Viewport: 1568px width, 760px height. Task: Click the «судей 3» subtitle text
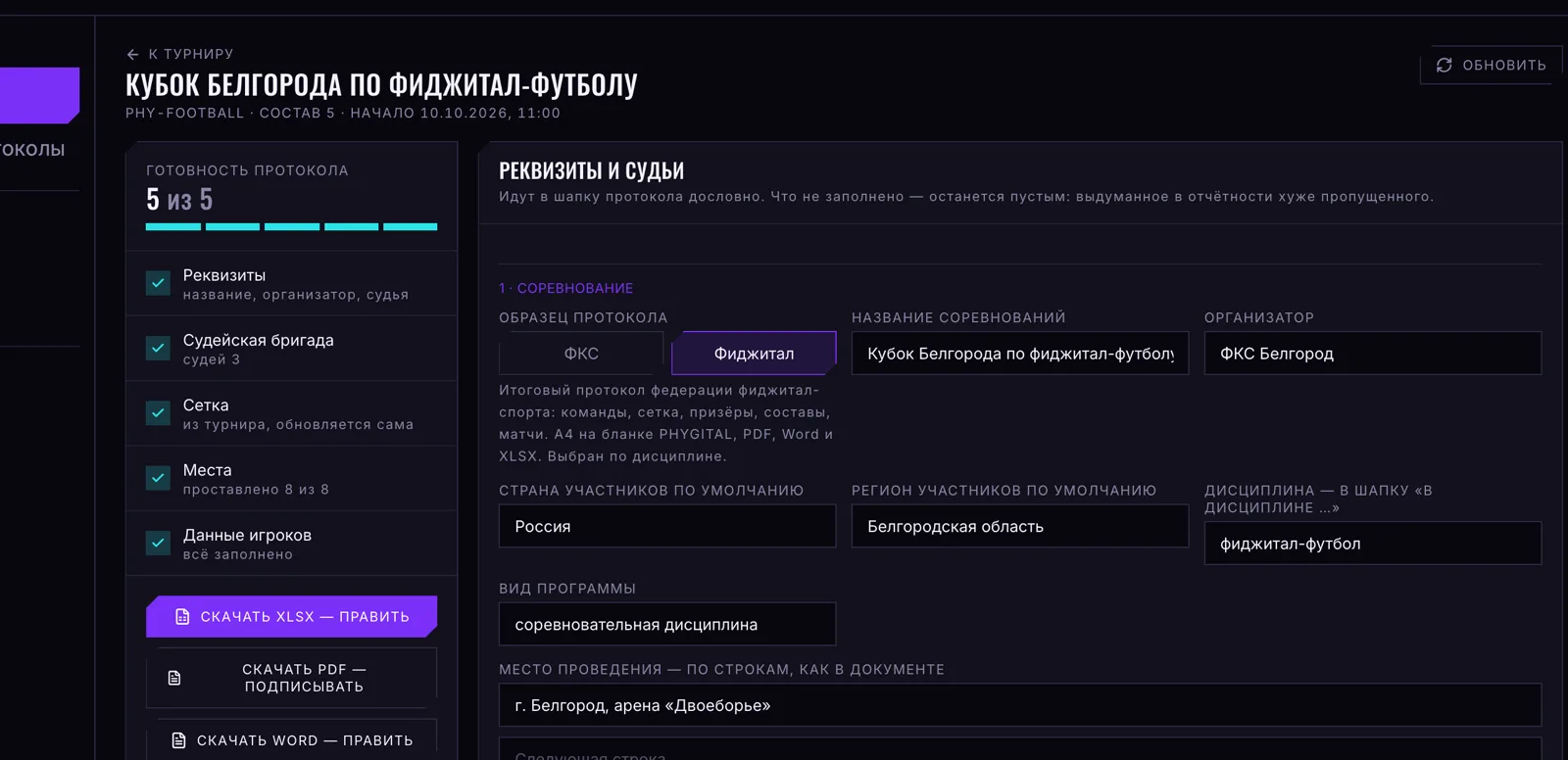point(212,359)
